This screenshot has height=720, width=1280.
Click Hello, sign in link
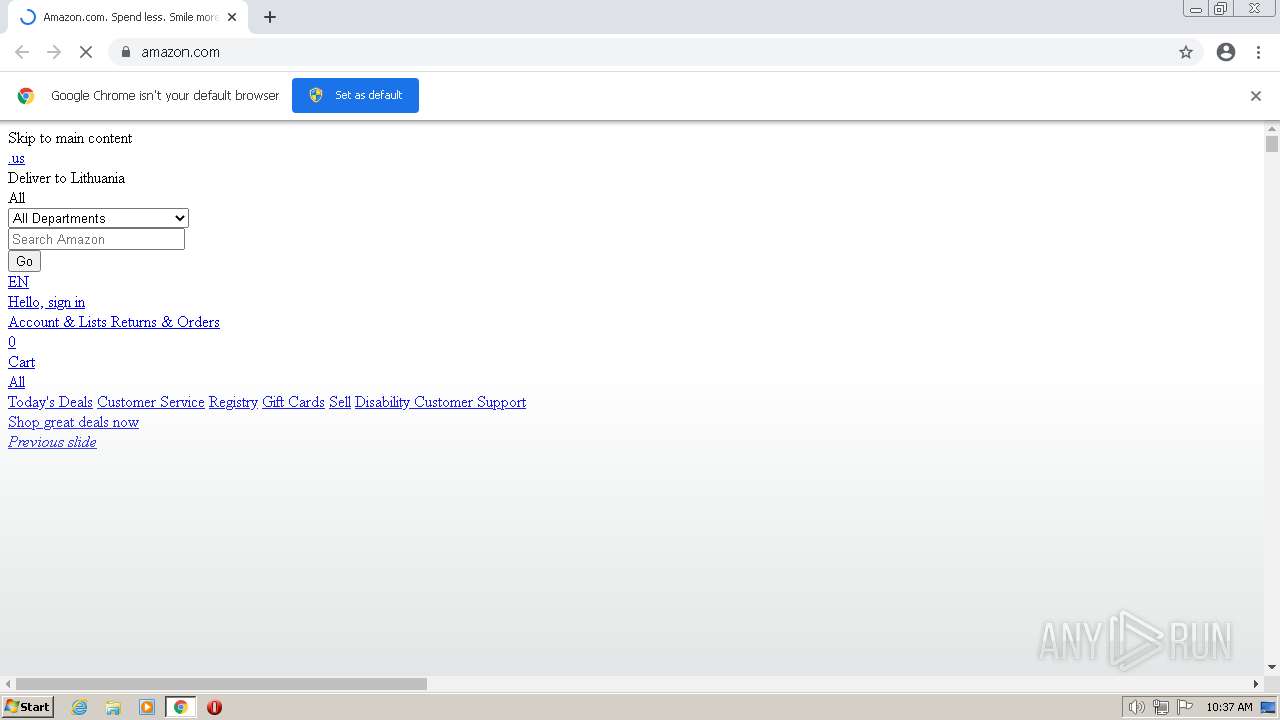coord(46,302)
